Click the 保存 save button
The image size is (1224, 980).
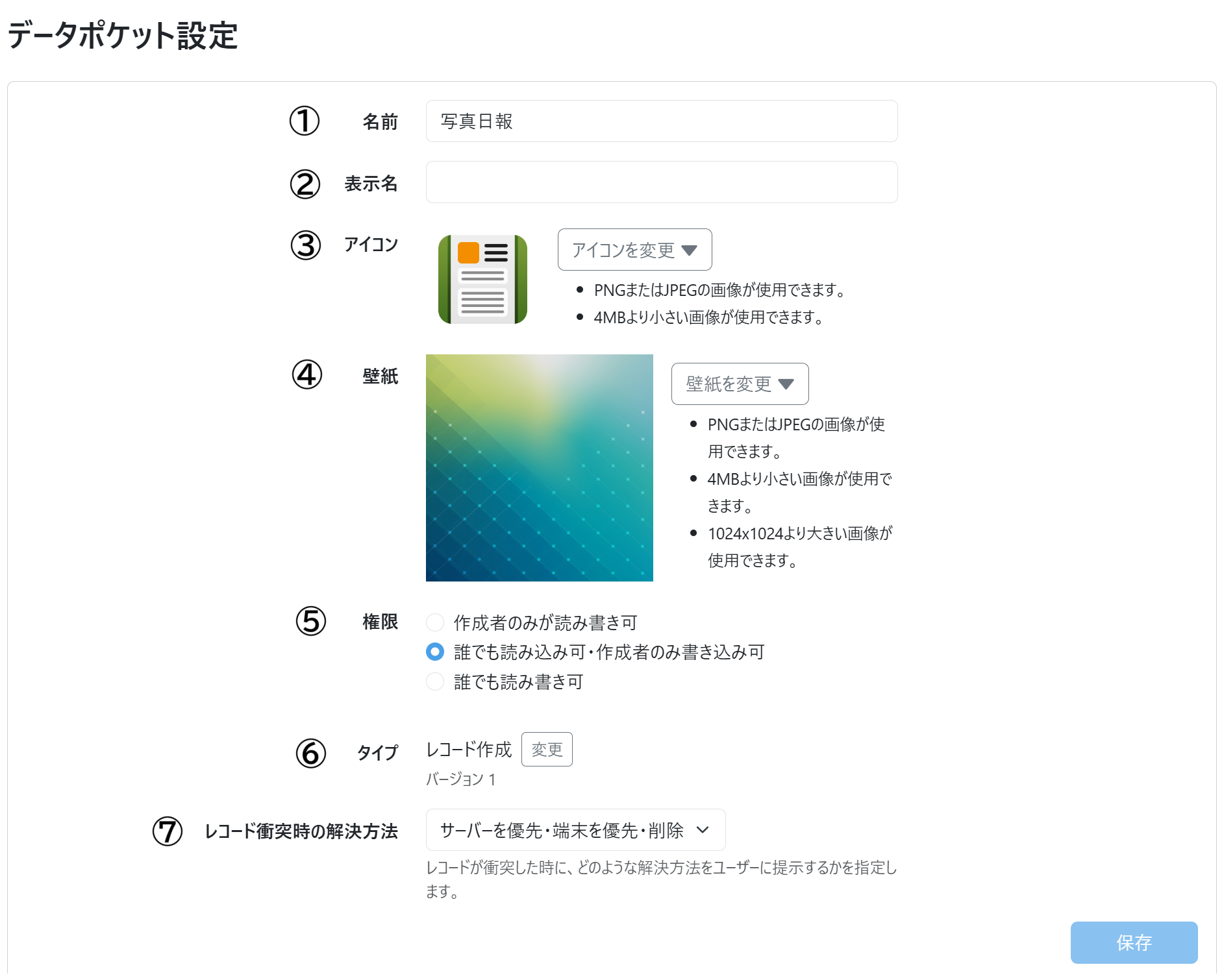pyautogui.click(x=1134, y=942)
